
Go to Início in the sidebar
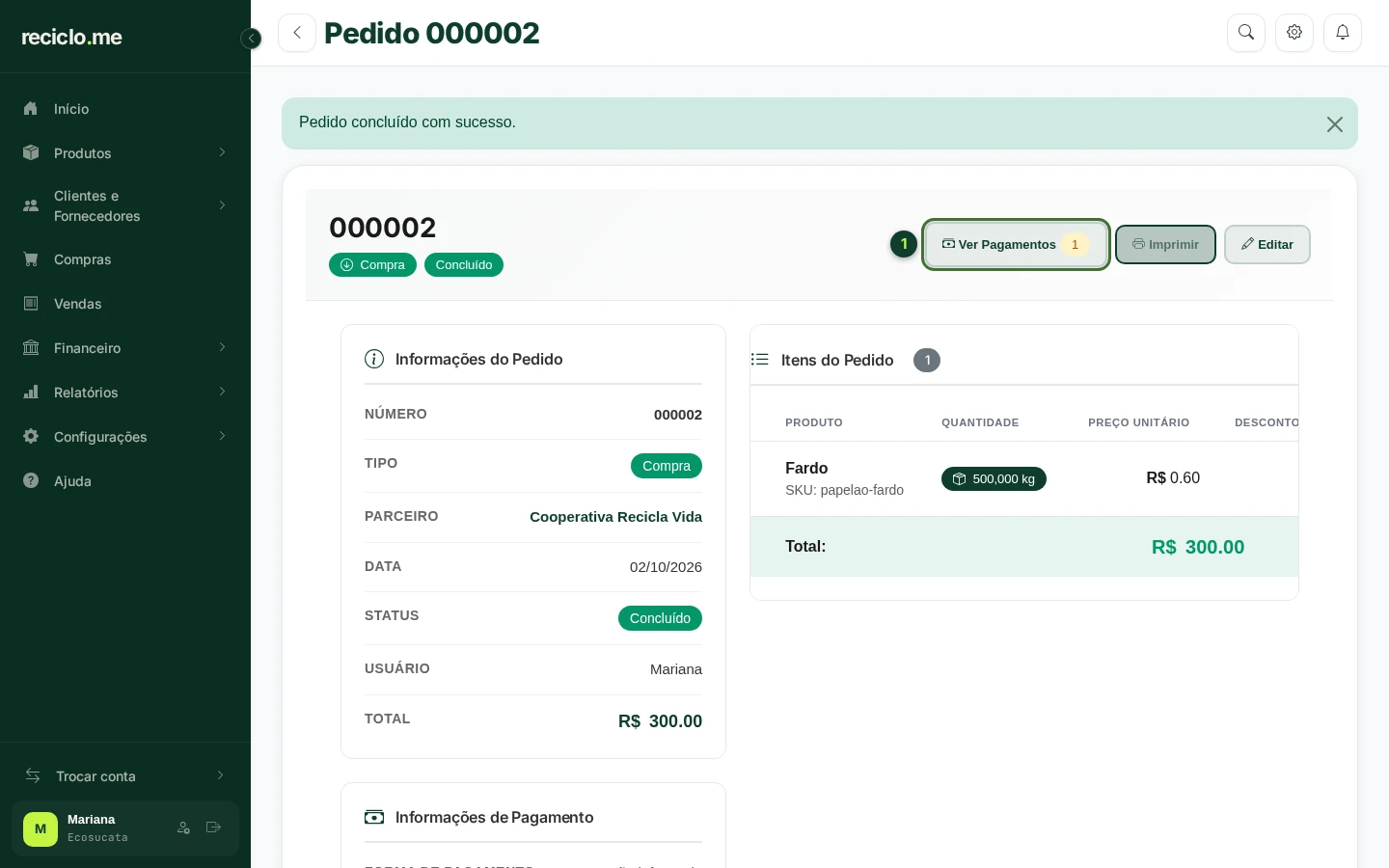[x=125, y=109]
